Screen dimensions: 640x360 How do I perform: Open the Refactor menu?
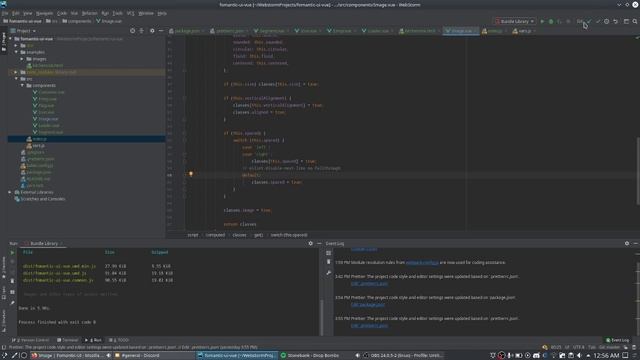point(89,13)
